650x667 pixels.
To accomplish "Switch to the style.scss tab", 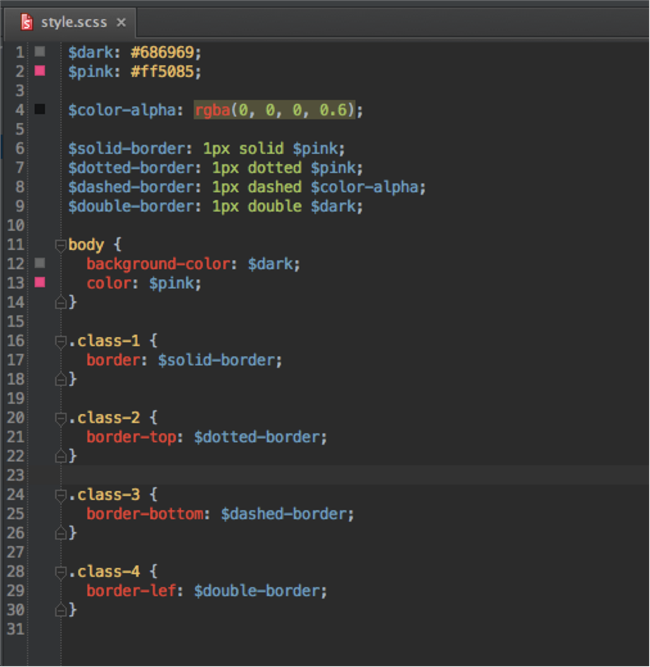I will point(74,22).
